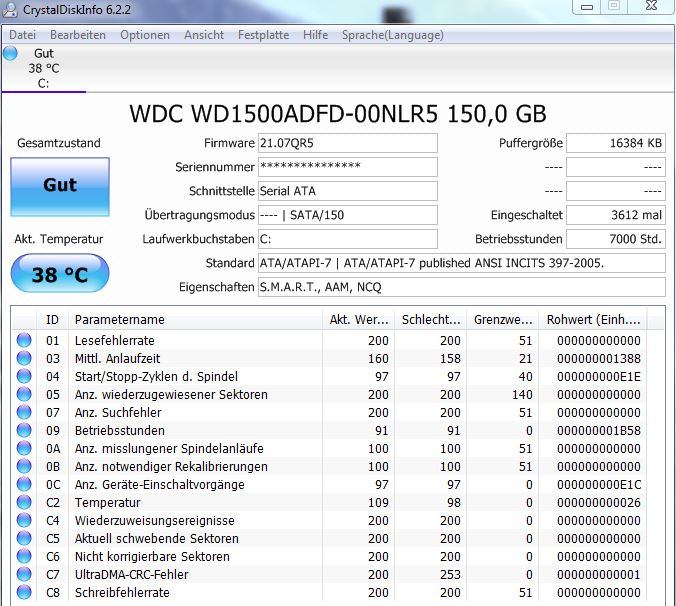Select Start/Stopp-Zyklen d. Spindel text
This screenshot has width=676, height=606.
[x=156, y=377]
